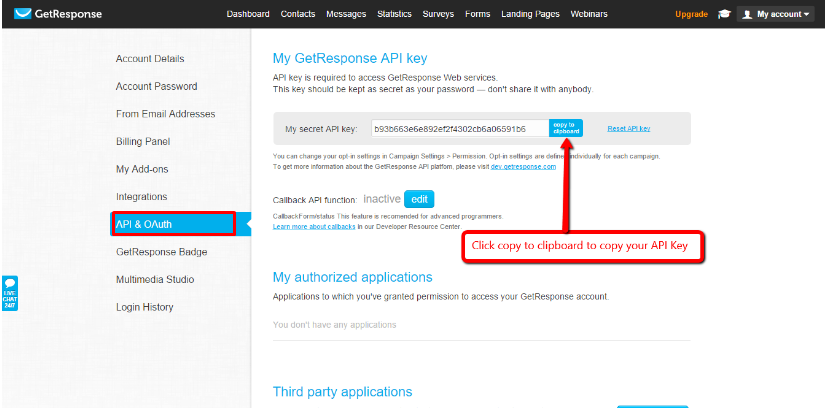Open the Learn more about callbacks link
The height and width of the screenshot is (415, 827).
(x=314, y=227)
